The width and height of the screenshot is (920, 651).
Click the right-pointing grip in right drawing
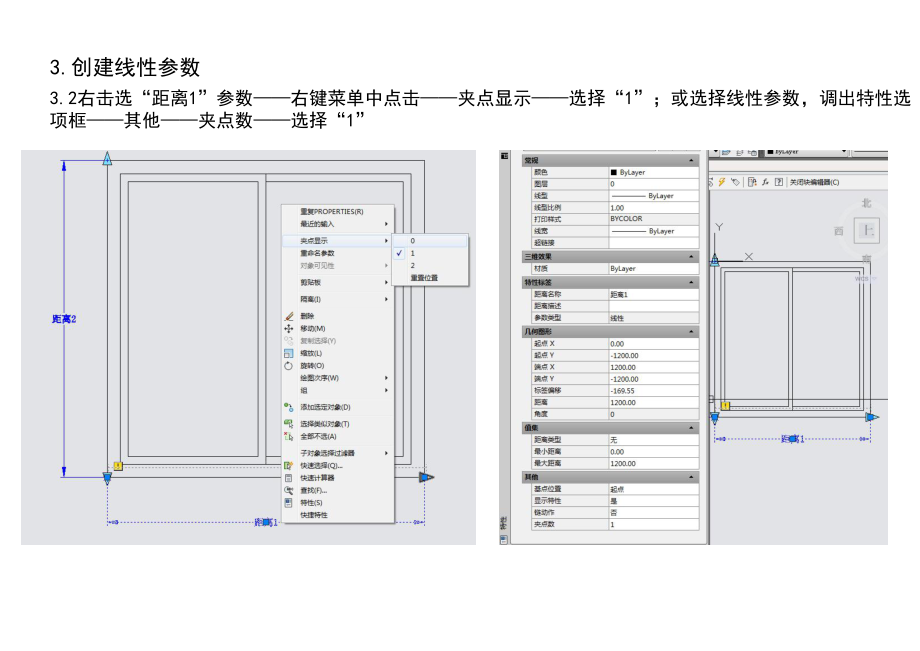pyautogui.click(x=872, y=417)
